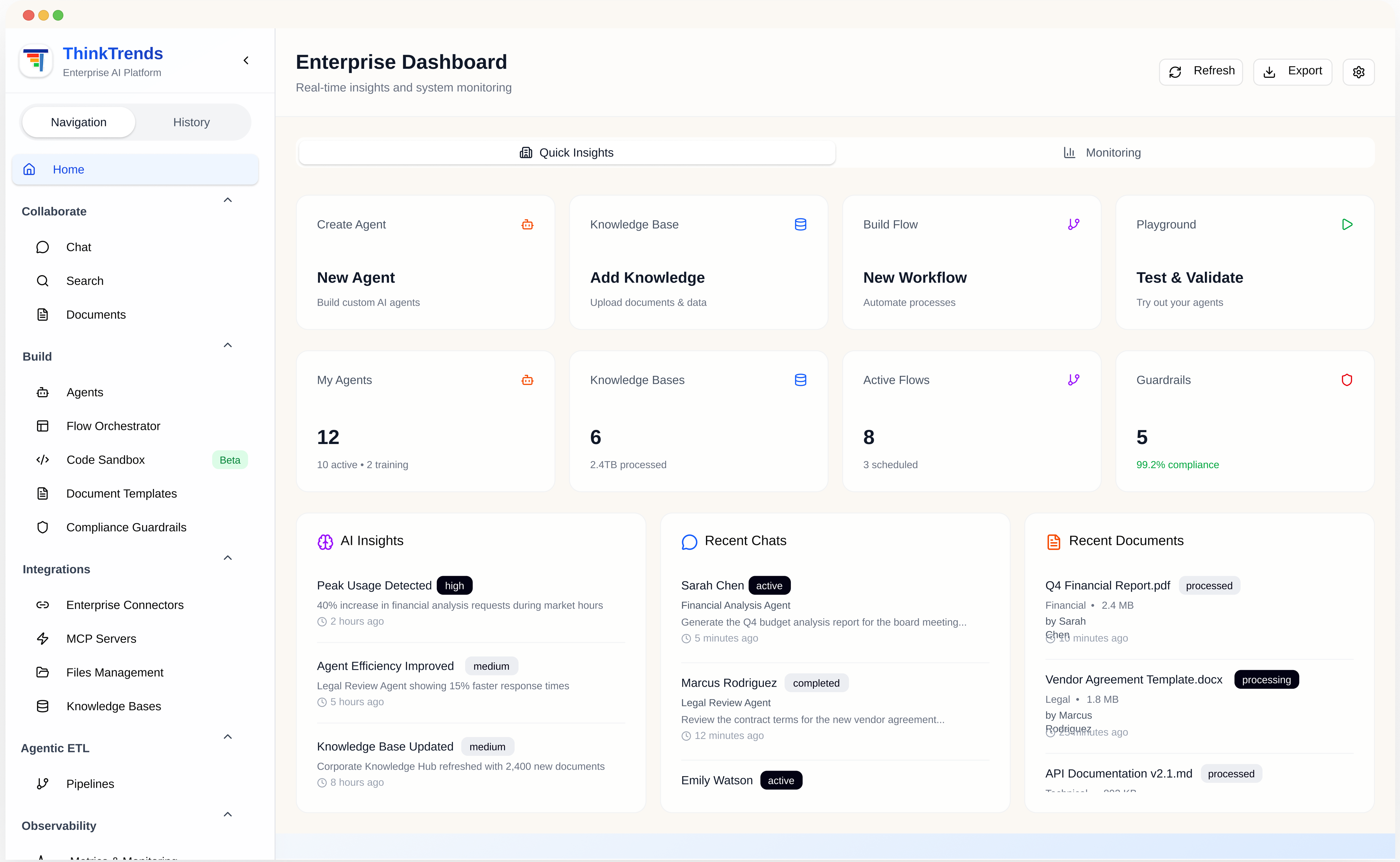Go to Home in the sidebar
The width and height of the screenshot is (1400, 862).
135,169
